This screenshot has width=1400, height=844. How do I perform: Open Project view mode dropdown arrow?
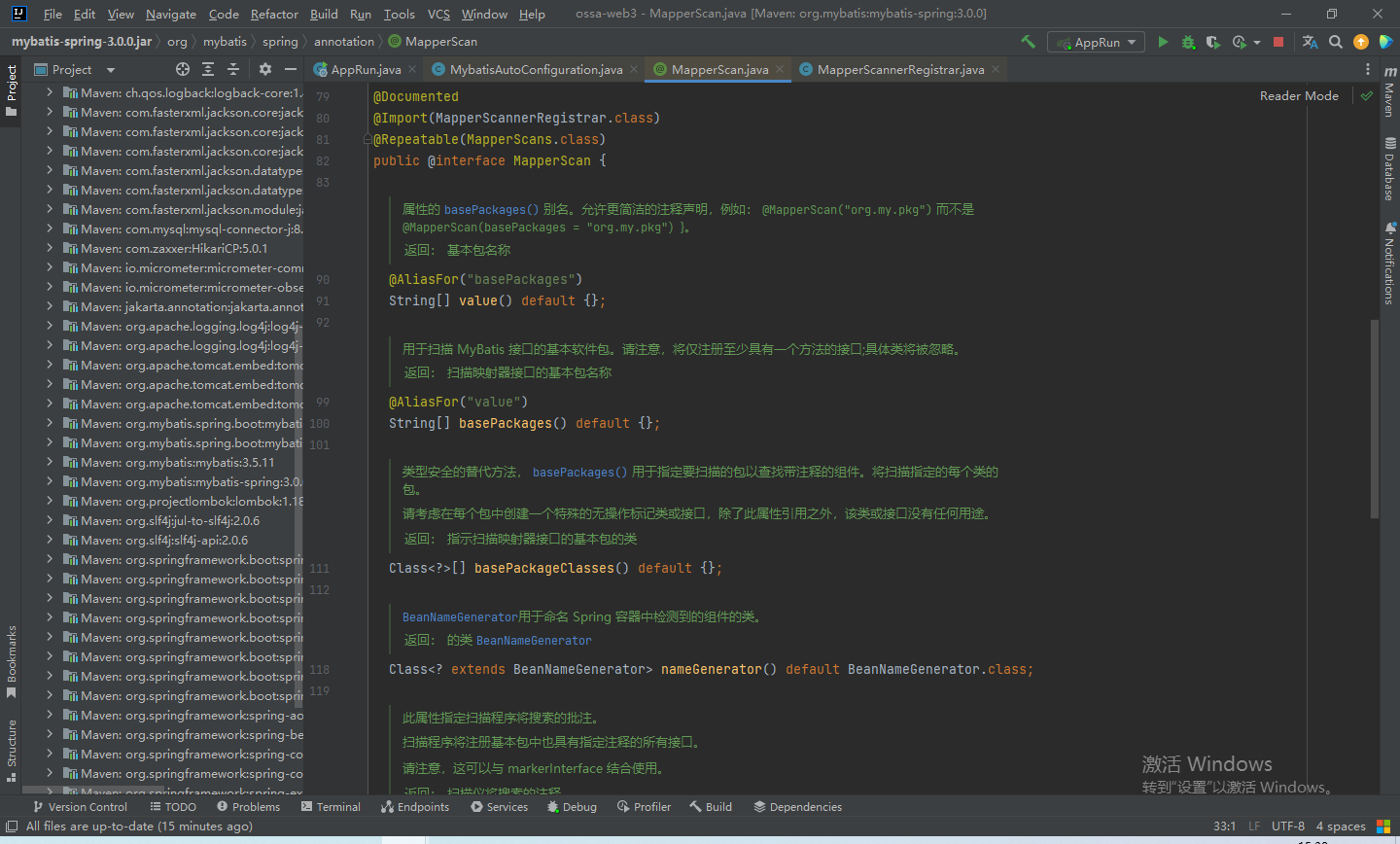pos(111,70)
